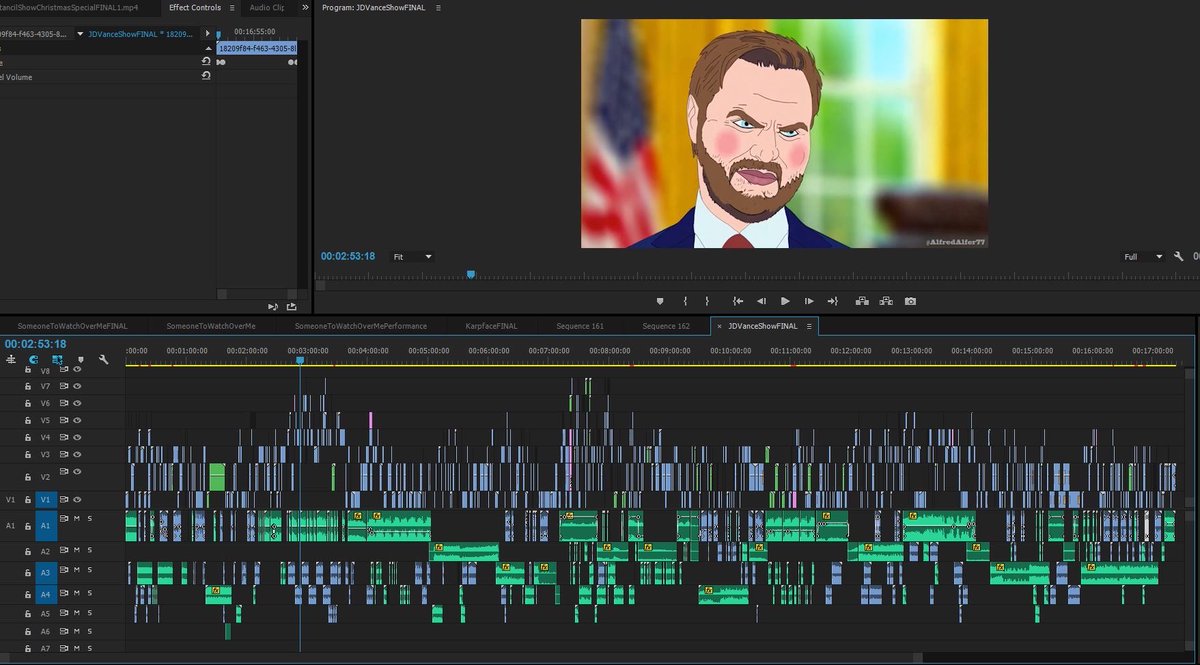1200x665 pixels.
Task: Step forward one frame
Action: [x=809, y=301]
